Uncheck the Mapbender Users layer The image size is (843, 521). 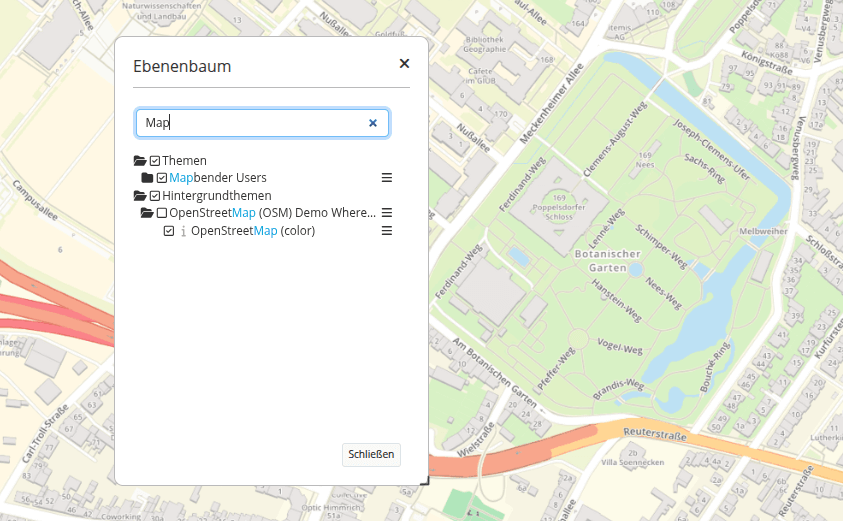[162, 178]
